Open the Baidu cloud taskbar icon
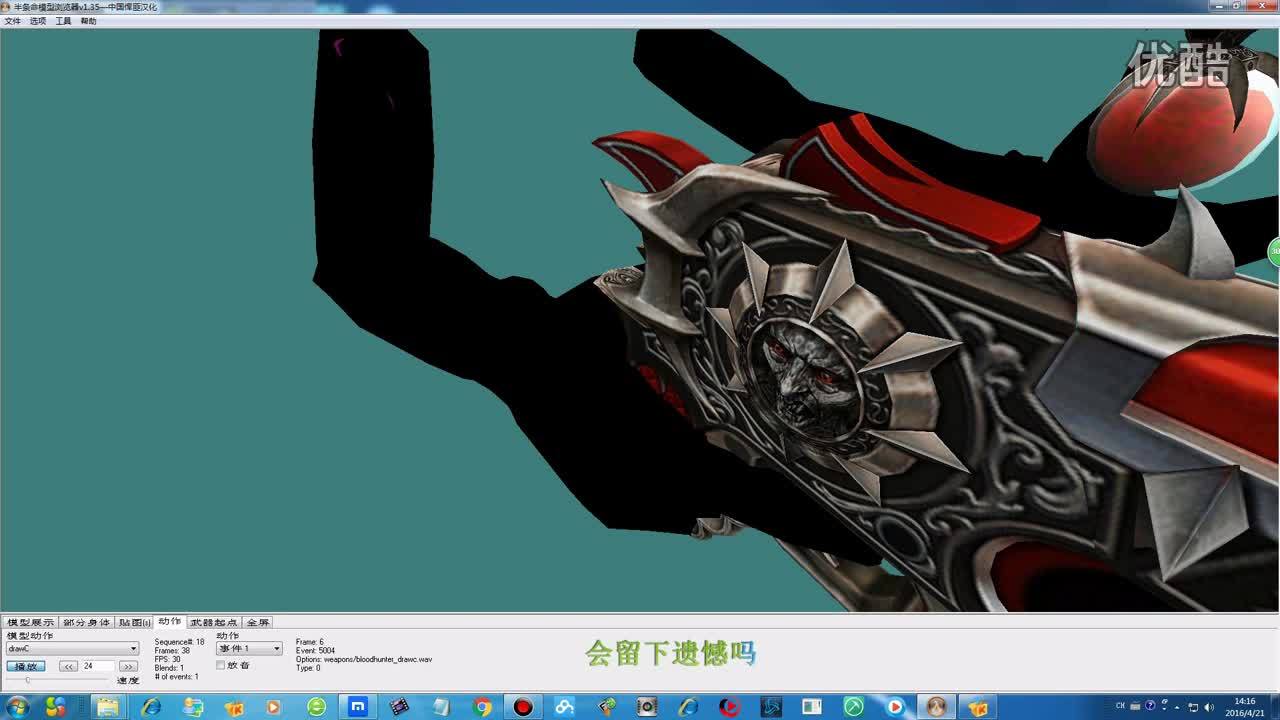The width and height of the screenshot is (1280, 720). coord(564,707)
